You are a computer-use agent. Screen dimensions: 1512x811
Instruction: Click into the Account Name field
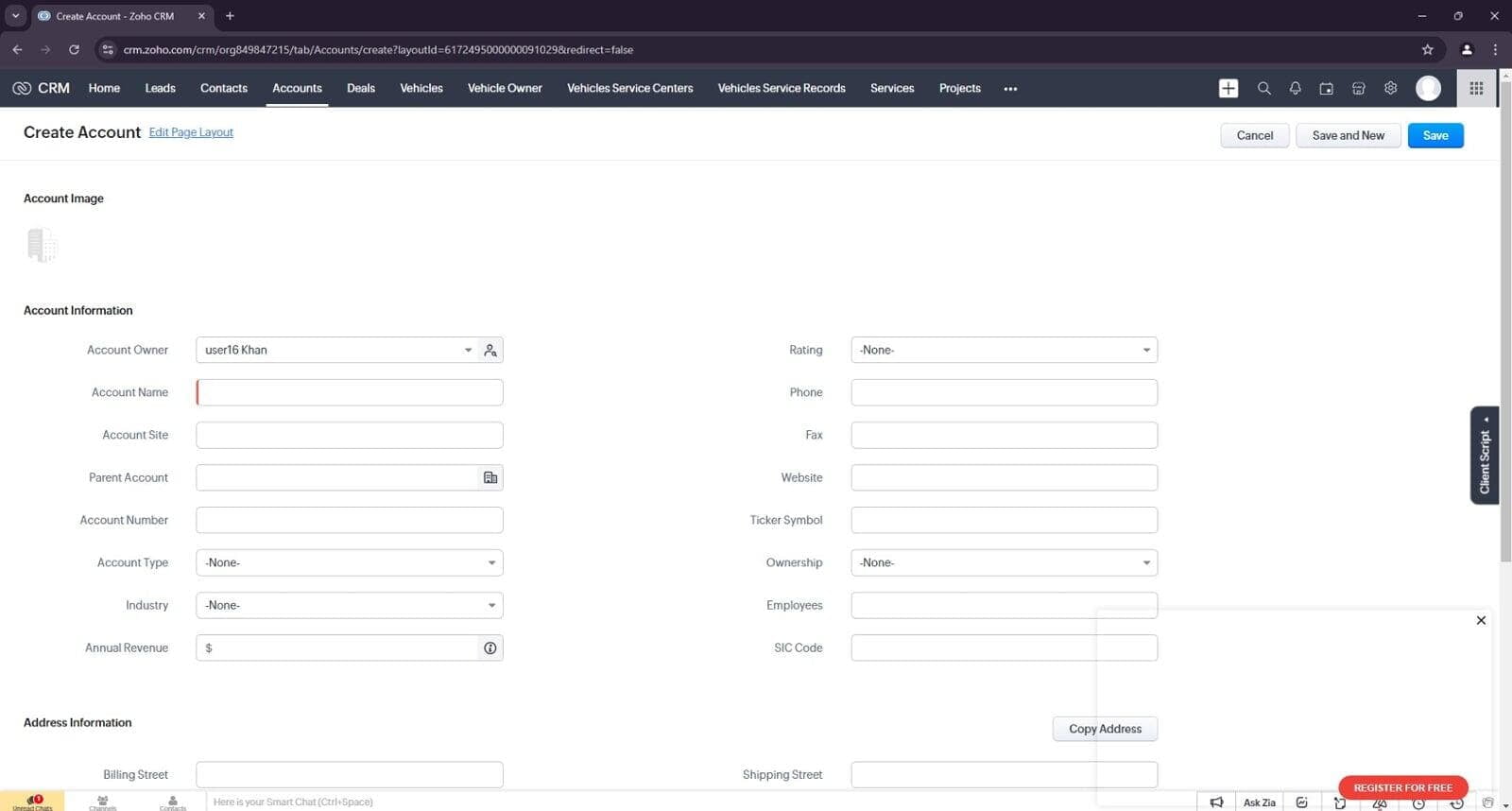point(349,392)
